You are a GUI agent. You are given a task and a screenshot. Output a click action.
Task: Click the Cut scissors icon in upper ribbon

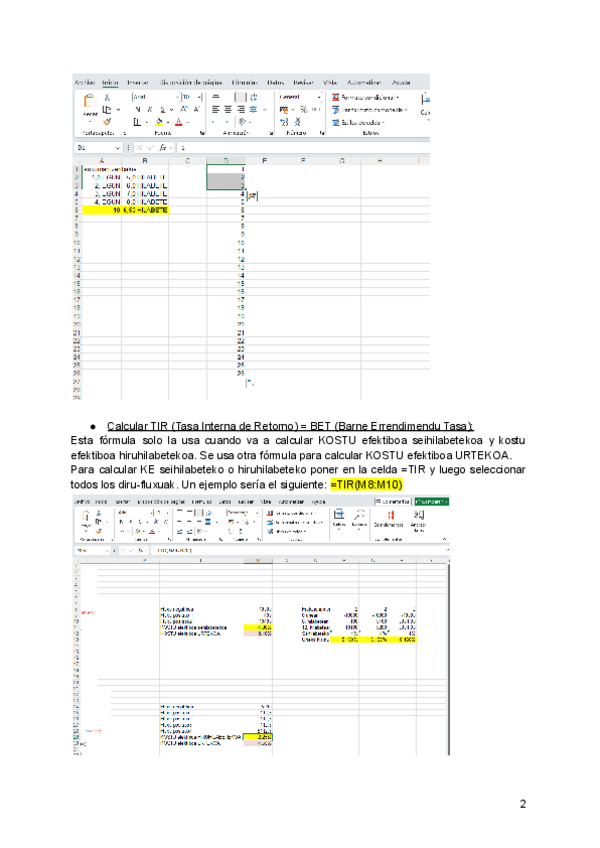point(107,97)
